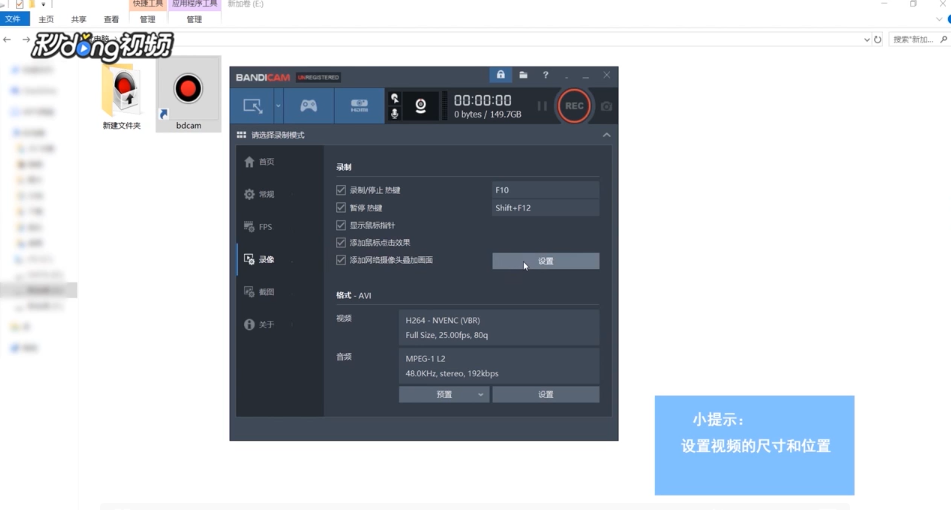Click the red REC record button

pyautogui.click(x=574, y=106)
